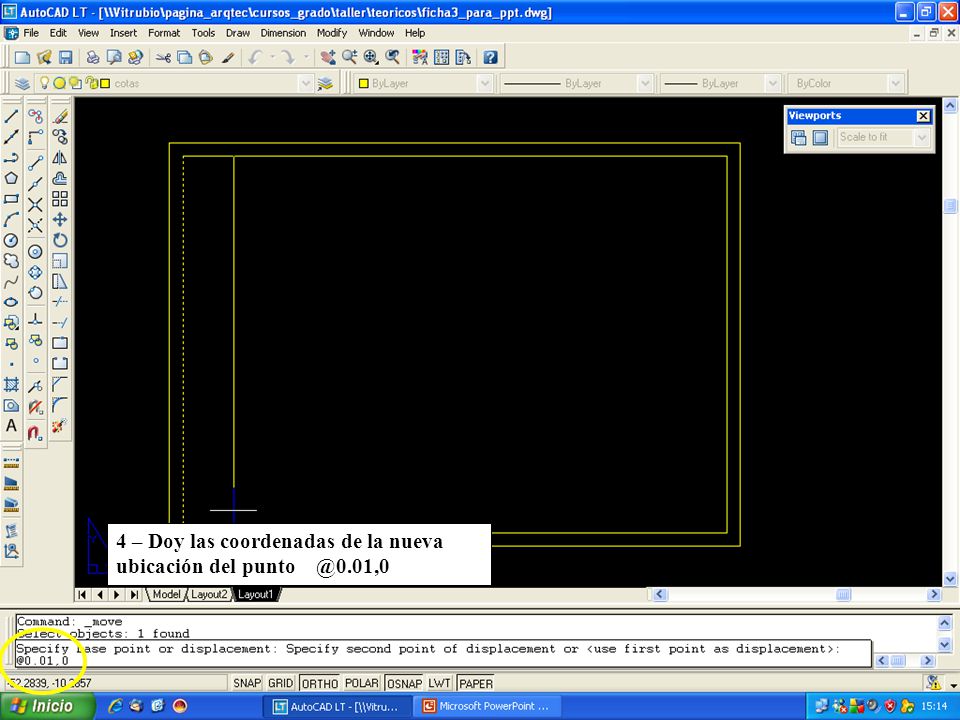Select the Multiline Text tool
The height and width of the screenshot is (720, 960).
pos(11,426)
